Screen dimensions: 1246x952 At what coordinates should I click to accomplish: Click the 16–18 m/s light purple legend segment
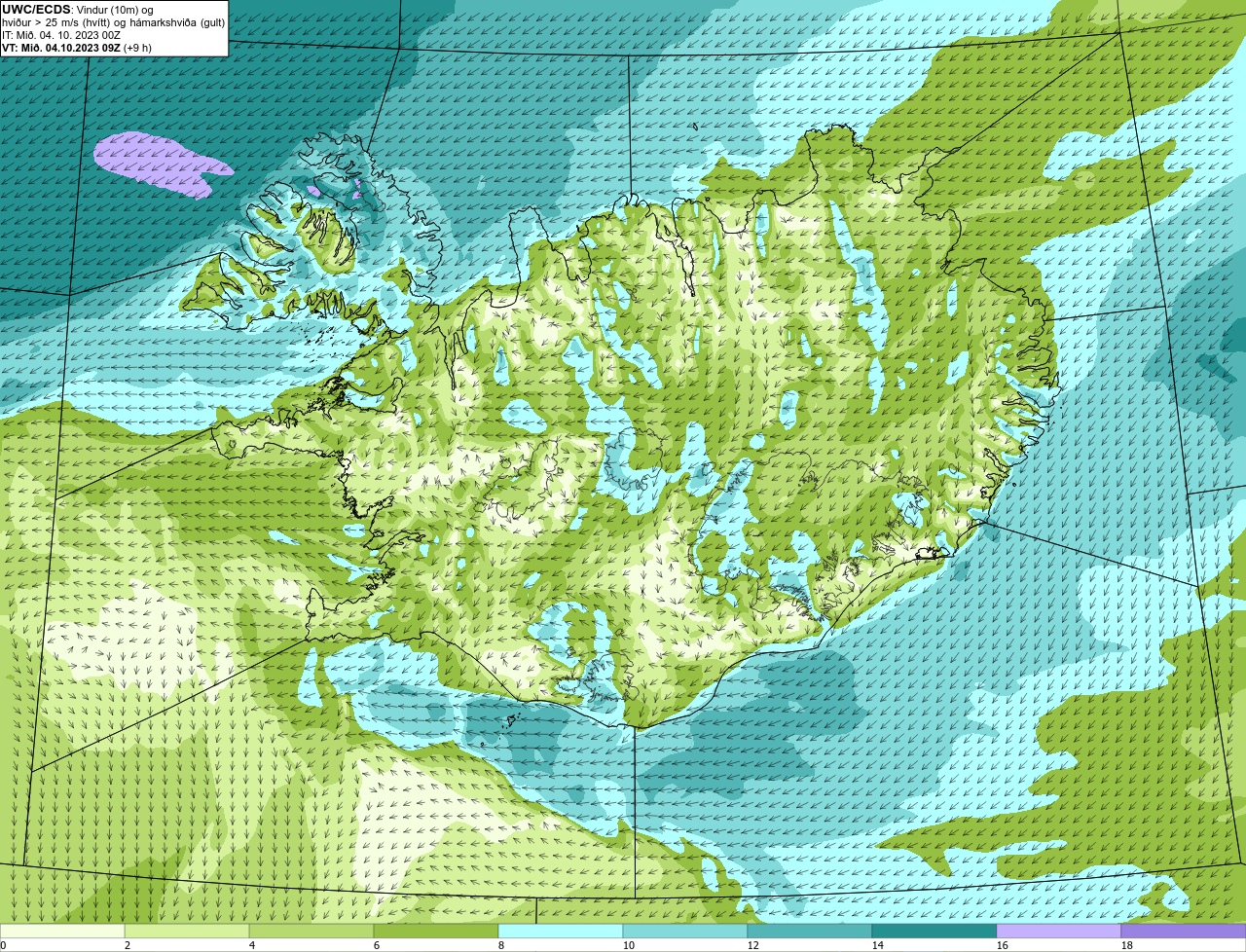[x=1059, y=931]
